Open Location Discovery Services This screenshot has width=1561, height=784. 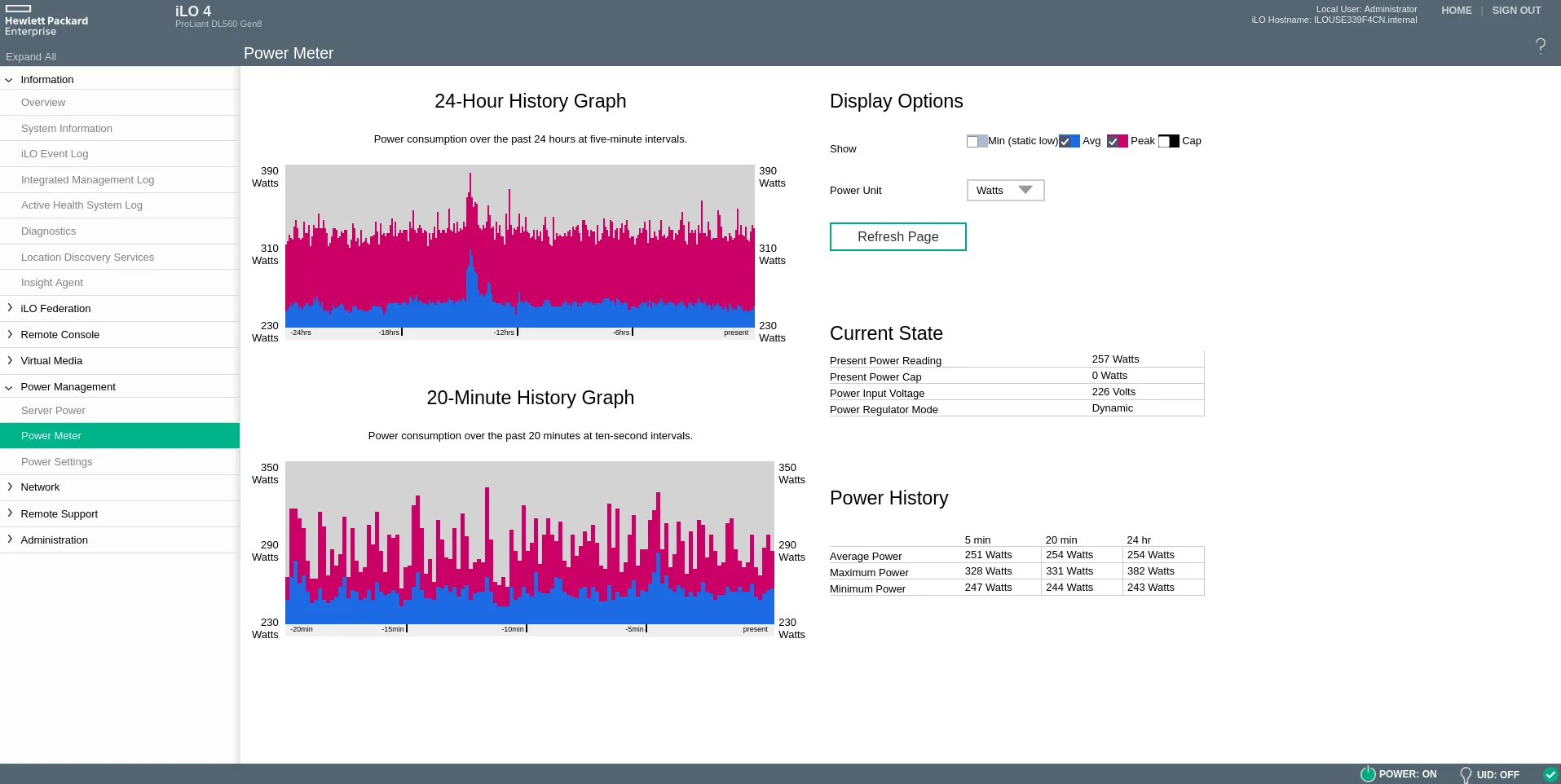coord(120,258)
